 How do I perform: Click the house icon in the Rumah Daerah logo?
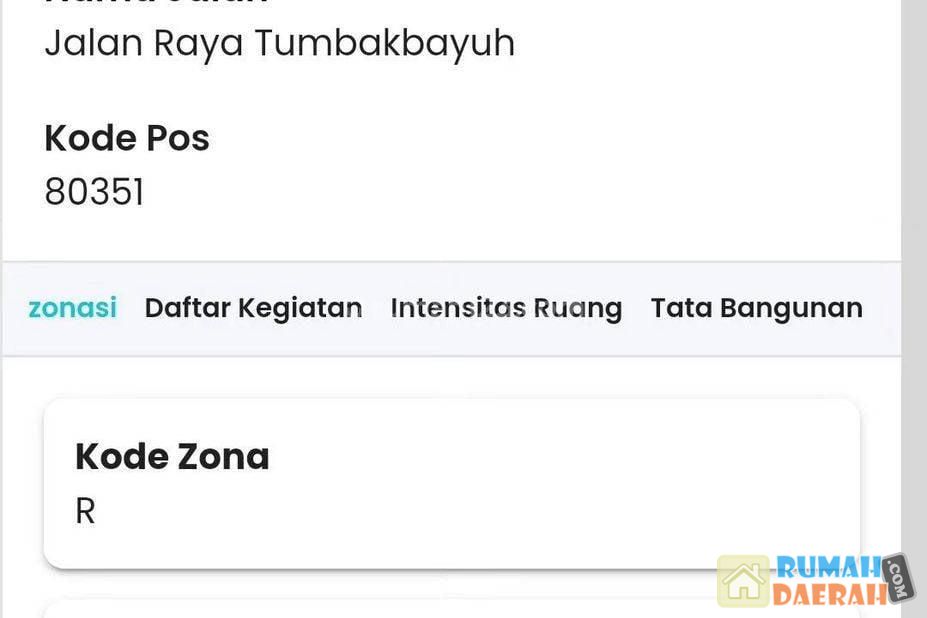(x=743, y=582)
